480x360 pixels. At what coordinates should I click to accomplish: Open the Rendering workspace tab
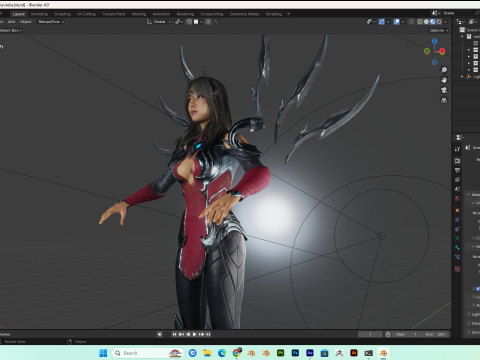(185, 14)
